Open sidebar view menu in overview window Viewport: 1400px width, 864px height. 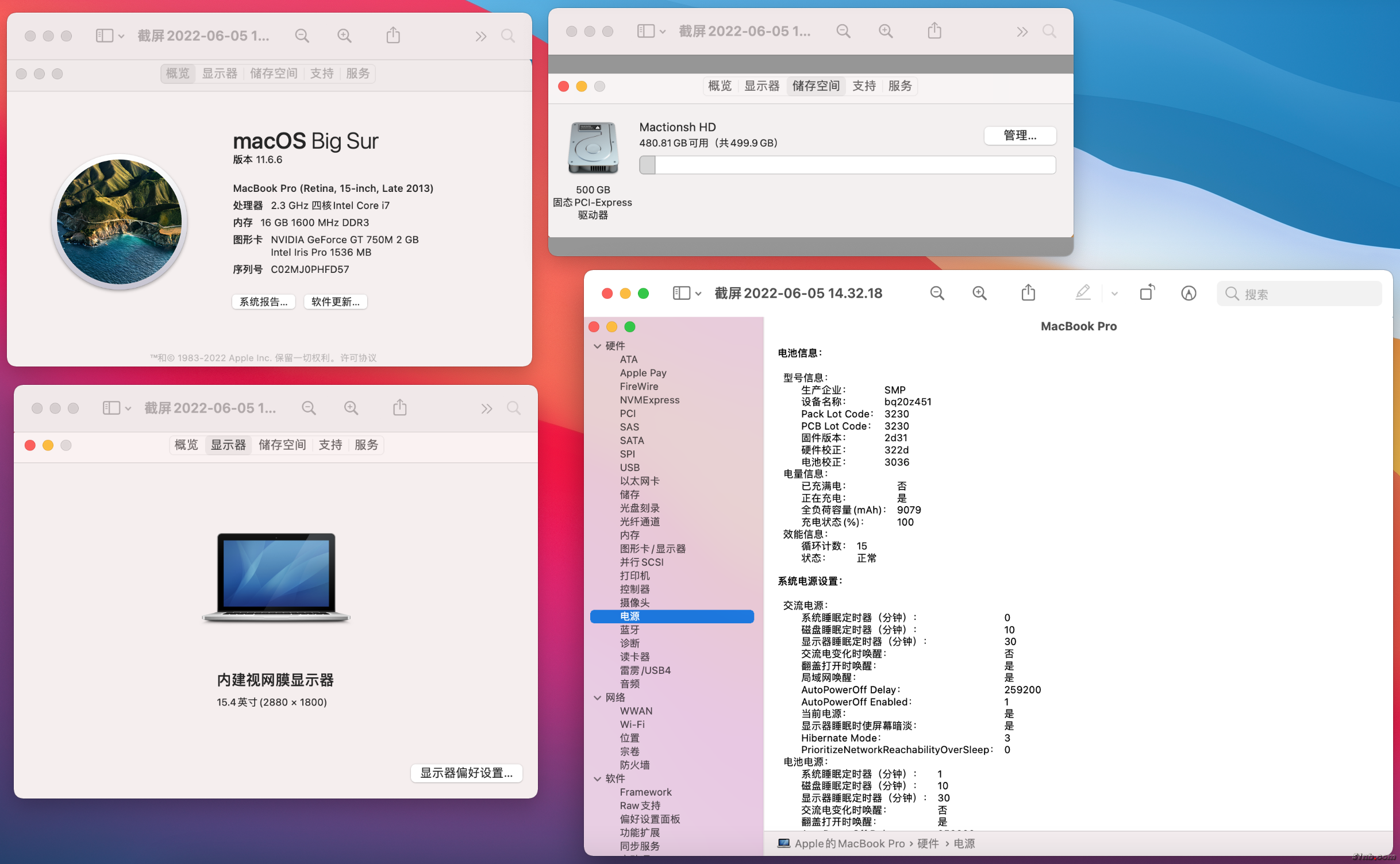pos(109,36)
